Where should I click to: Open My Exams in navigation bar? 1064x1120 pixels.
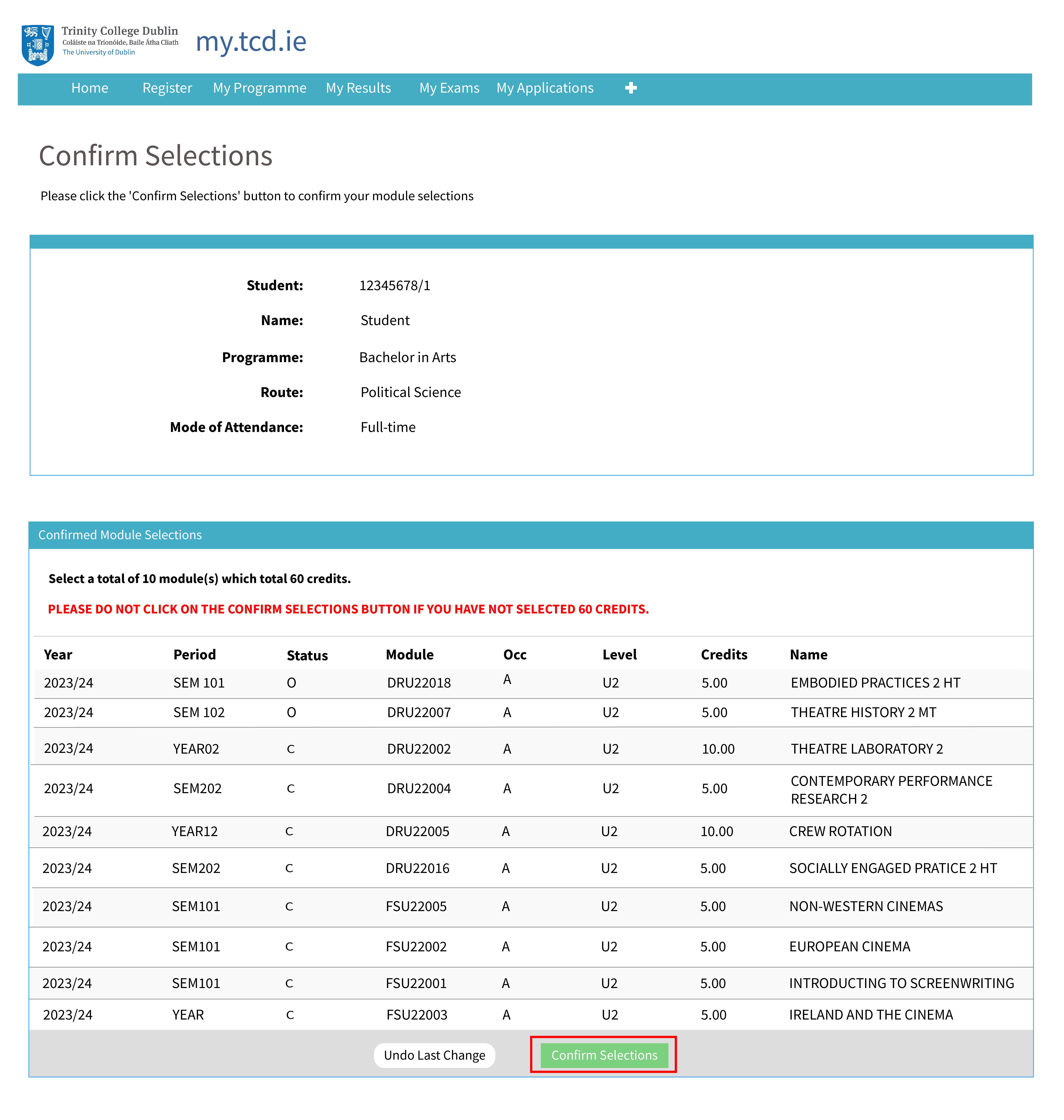(x=449, y=88)
